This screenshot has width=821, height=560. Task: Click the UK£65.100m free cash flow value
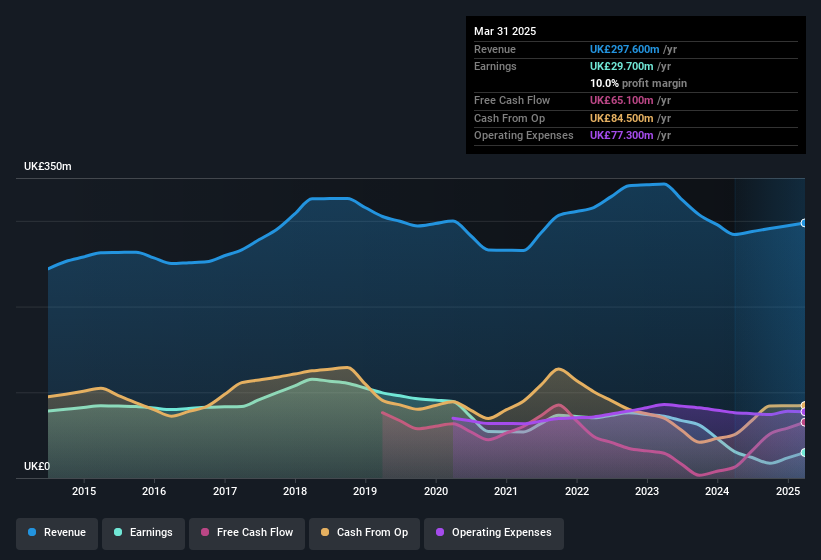click(x=622, y=100)
